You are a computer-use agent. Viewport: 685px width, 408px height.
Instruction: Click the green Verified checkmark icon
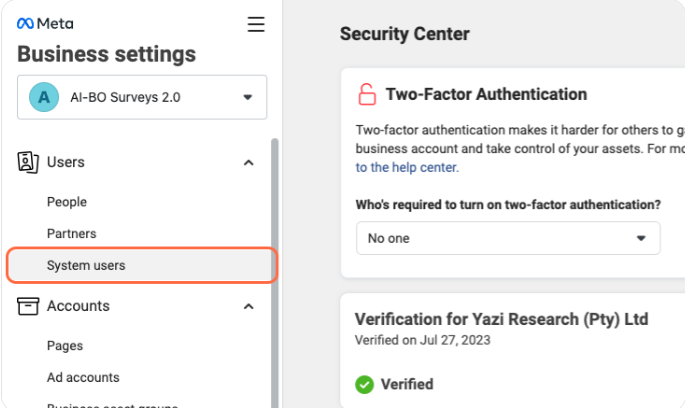click(364, 384)
